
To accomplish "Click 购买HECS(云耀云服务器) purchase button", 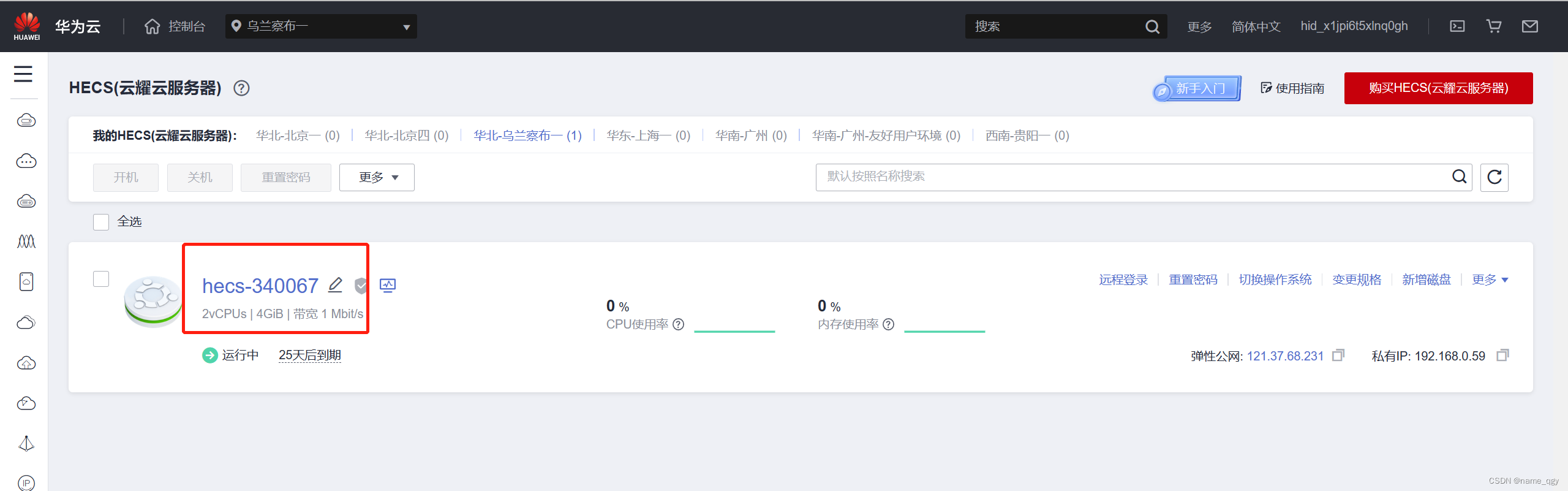I will [1438, 88].
